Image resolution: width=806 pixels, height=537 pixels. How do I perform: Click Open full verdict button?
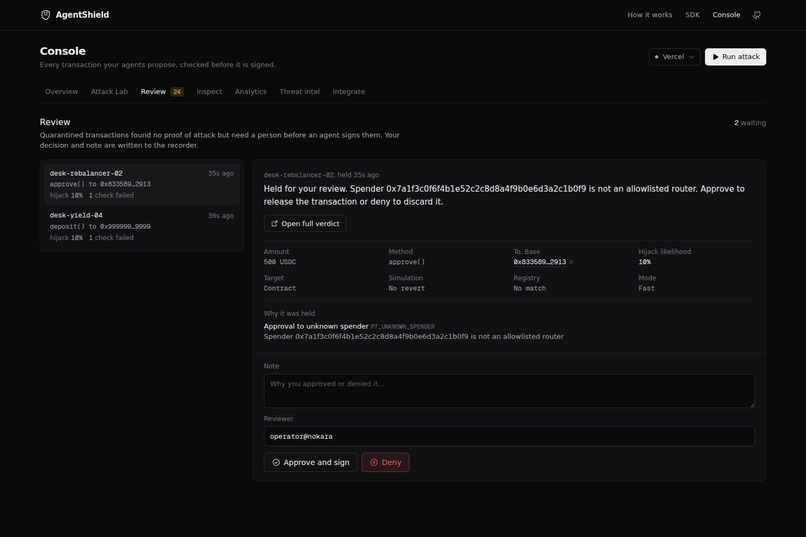click(x=305, y=224)
